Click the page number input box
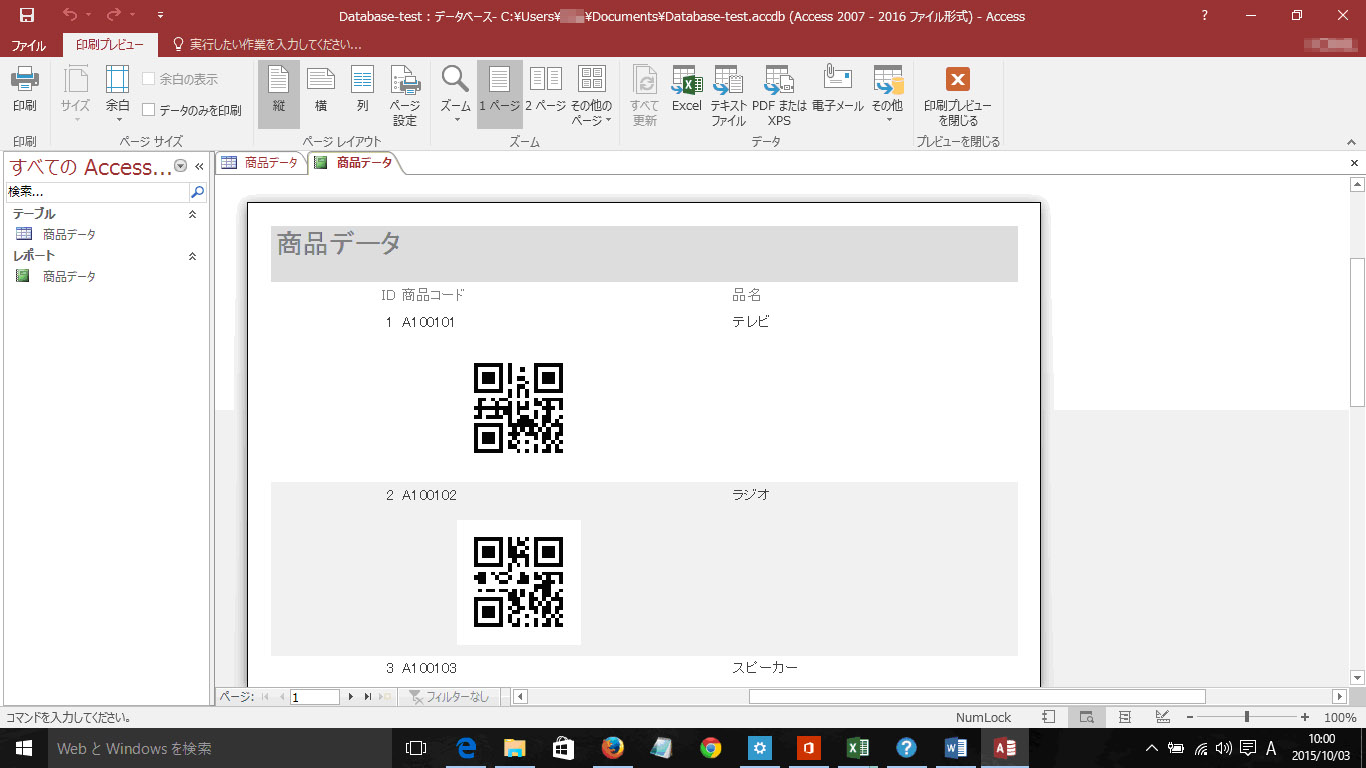Viewport: 1366px width, 768px height. [315, 697]
